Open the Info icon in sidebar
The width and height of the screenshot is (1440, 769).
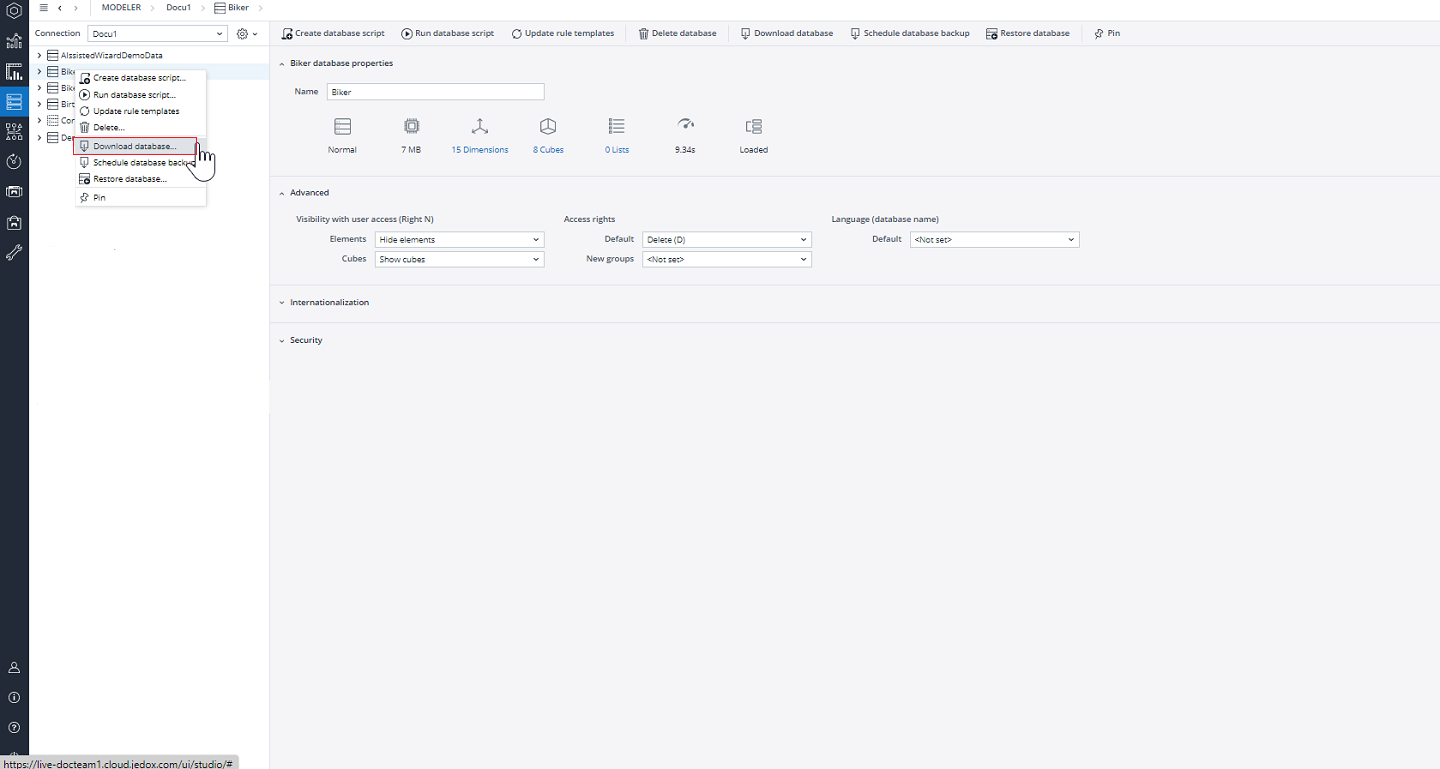(13, 697)
